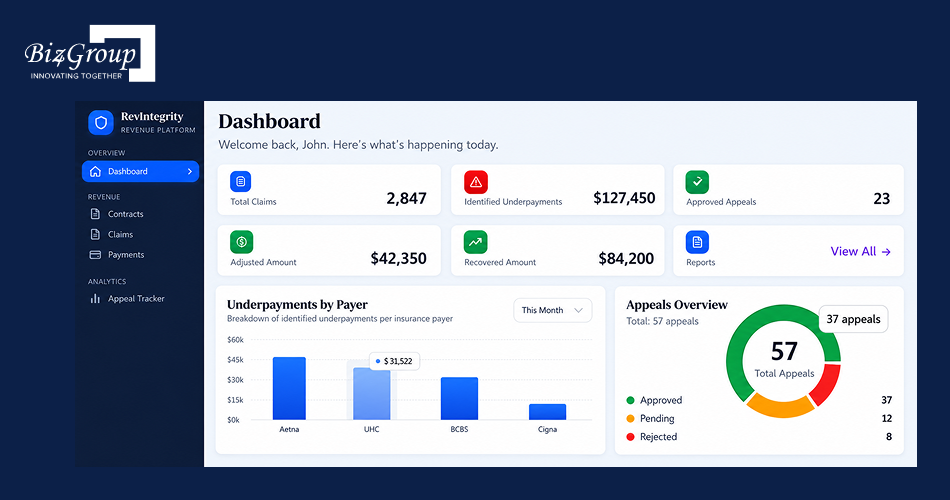
Task: Click the 'Rejected' legend label
Action: (x=659, y=436)
